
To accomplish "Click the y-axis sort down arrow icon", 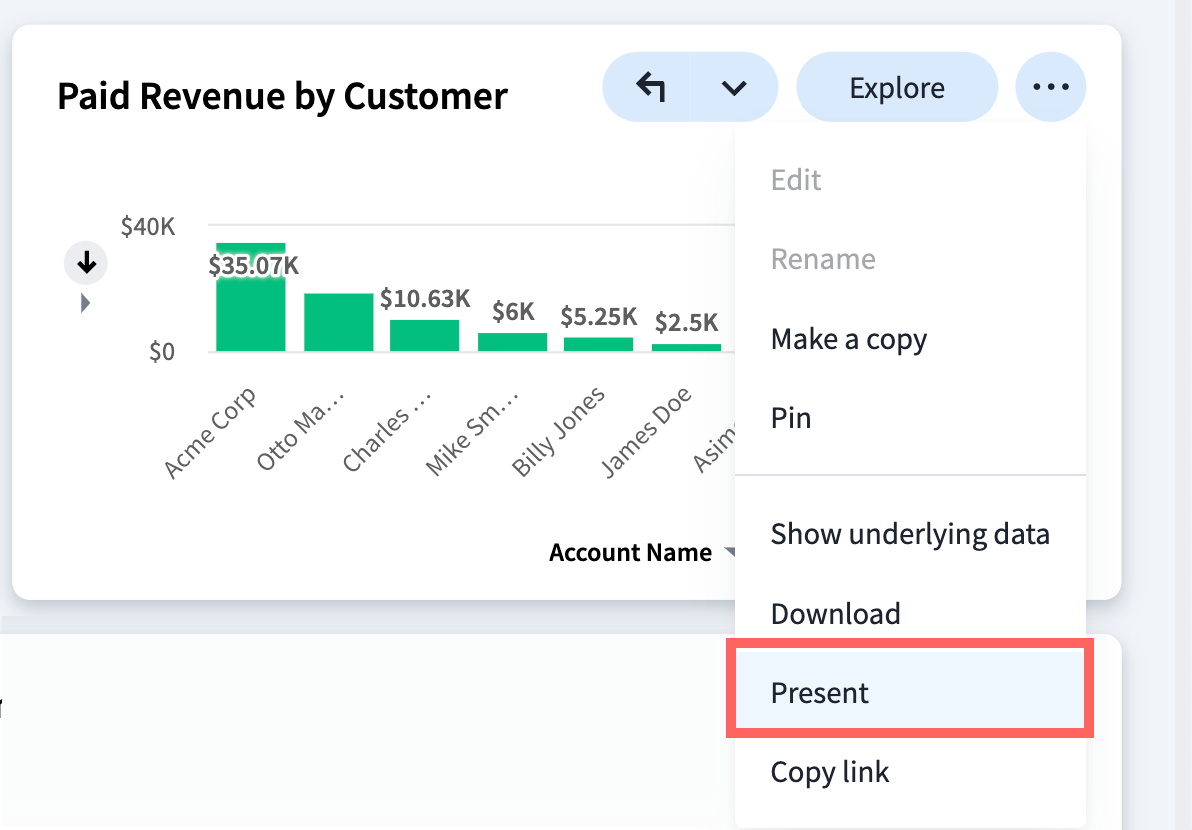I will click(86, 263).
